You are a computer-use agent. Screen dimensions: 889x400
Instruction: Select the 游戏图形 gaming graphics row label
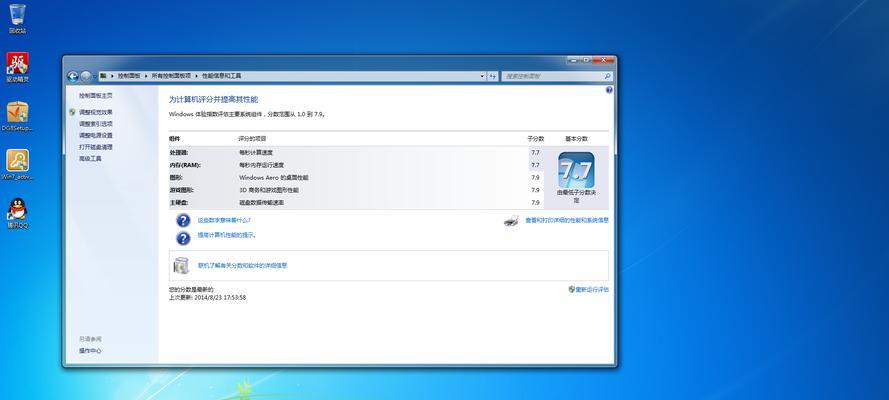[181, 190]
